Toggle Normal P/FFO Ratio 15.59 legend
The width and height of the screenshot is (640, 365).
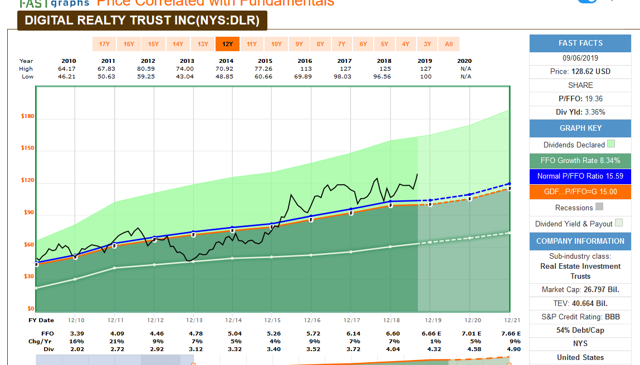[x=580, y=176]
